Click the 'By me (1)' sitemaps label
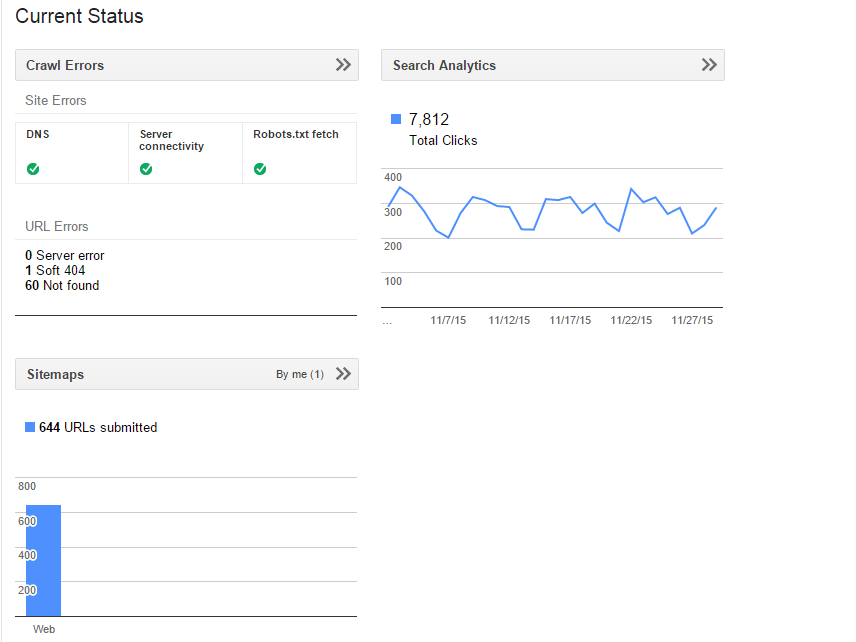Screen dimensions: 856x642 tap(299, 374)
